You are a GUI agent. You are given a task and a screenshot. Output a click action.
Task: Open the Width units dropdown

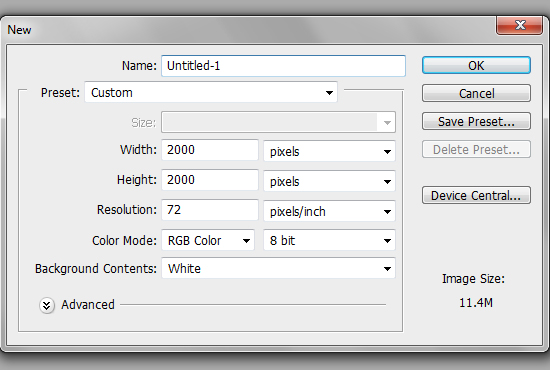click(329, 151)
